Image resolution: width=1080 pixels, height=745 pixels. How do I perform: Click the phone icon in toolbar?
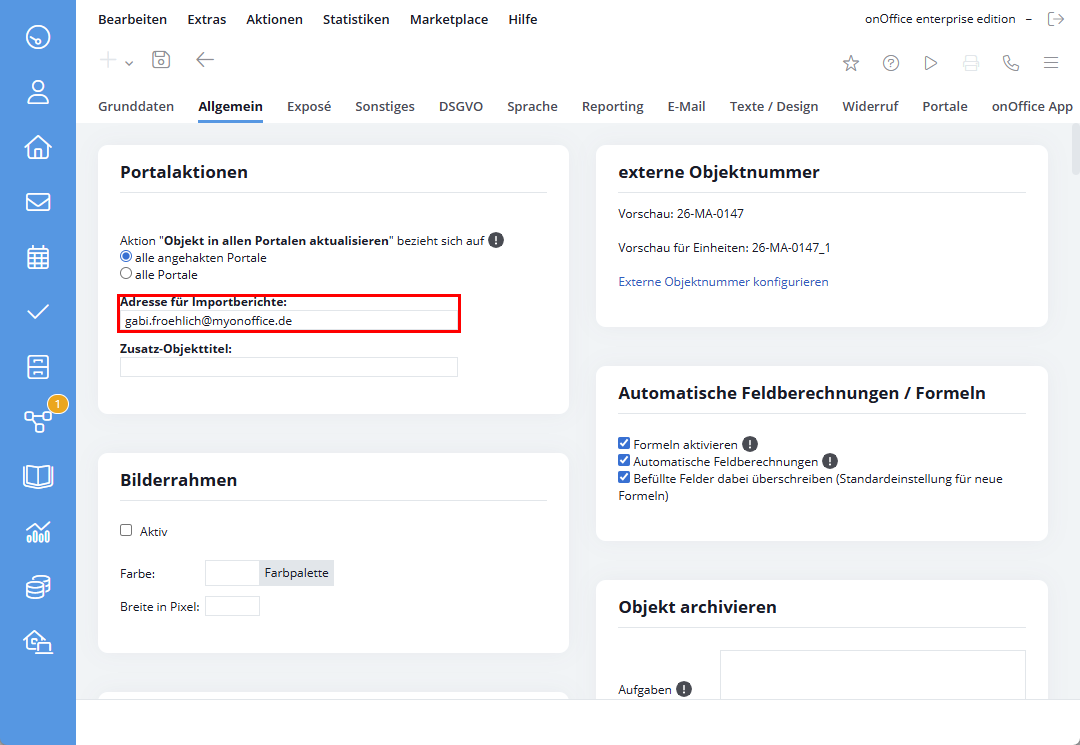click(x=1011, y=63)
